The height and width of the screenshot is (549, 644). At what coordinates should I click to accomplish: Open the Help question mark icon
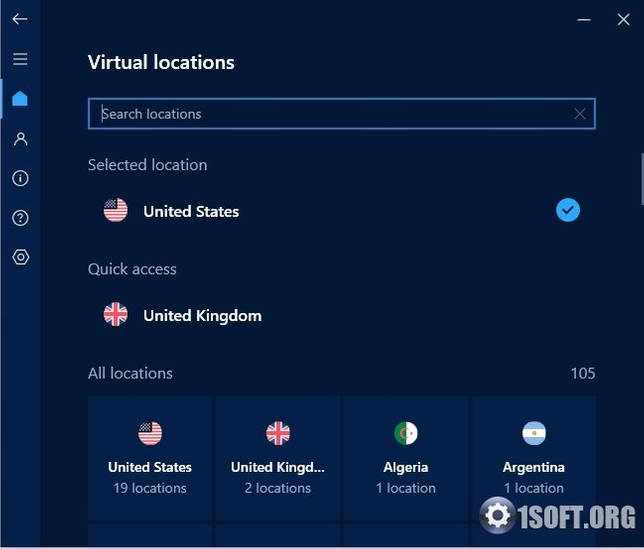coord(21,218)
